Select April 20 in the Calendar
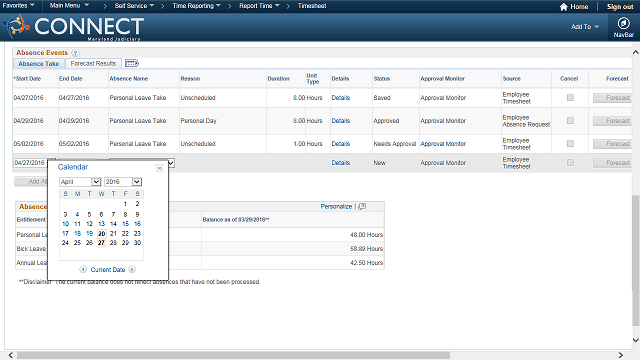 click(102, 233)
